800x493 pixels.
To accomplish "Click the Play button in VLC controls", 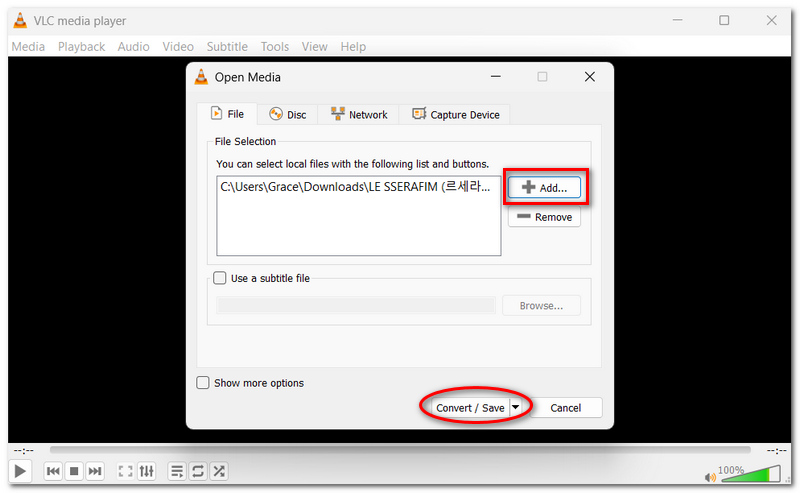I will coord(20,471).
